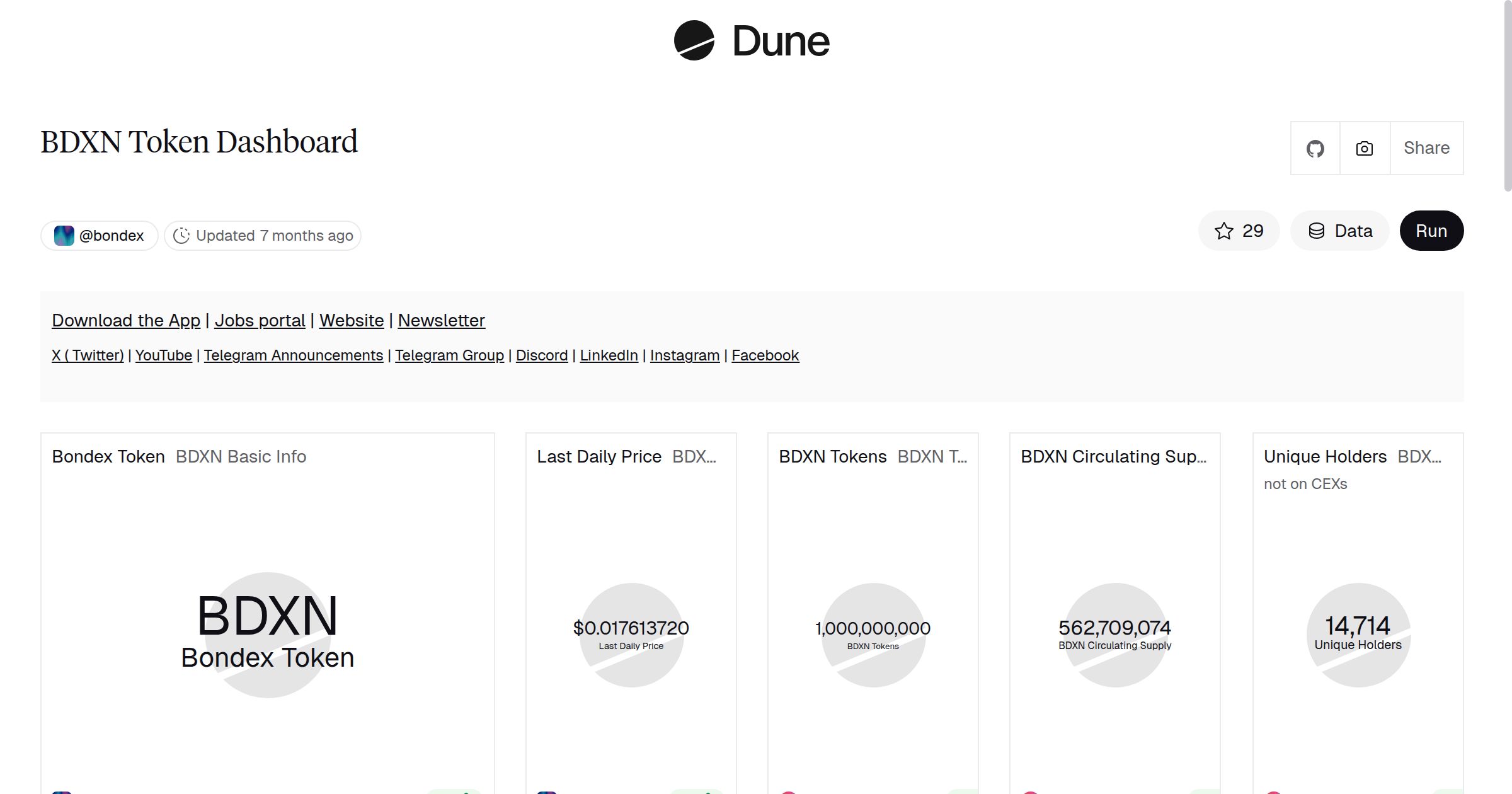Screen dimensions: 1512x794
Task: Click the Share button
Action: tap(1426, 149)
